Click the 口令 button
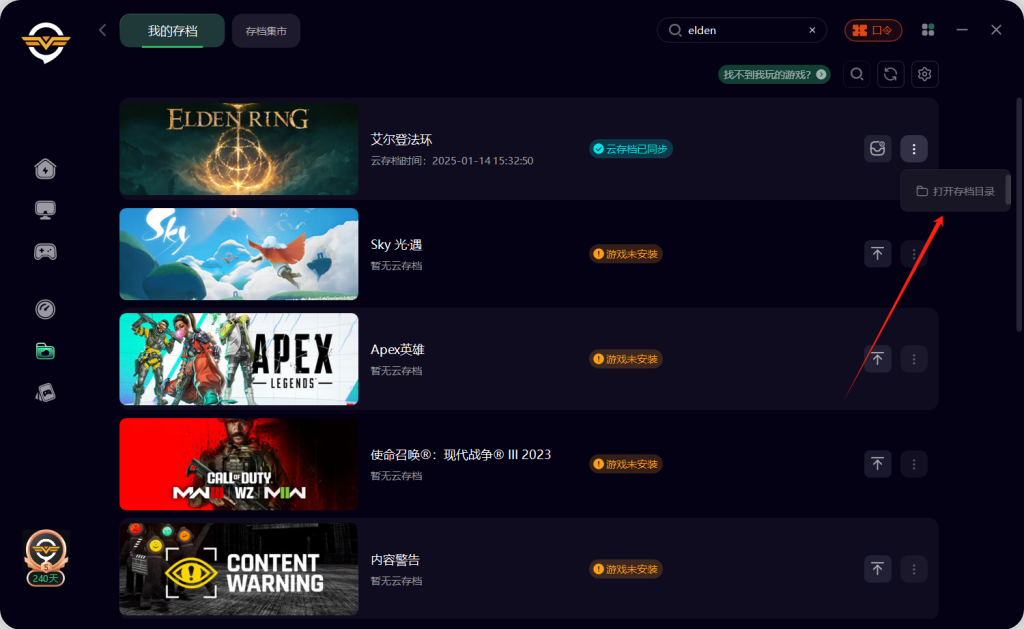 click(872, 30)
